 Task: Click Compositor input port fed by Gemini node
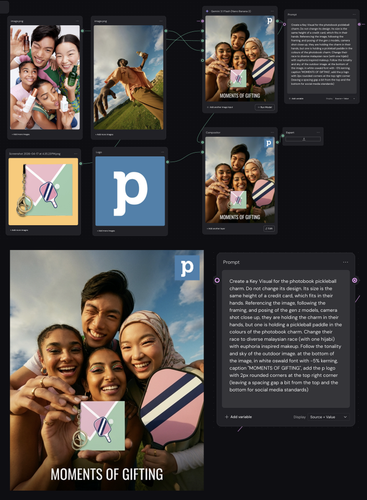pyautogui.click(x=202, y=142)
